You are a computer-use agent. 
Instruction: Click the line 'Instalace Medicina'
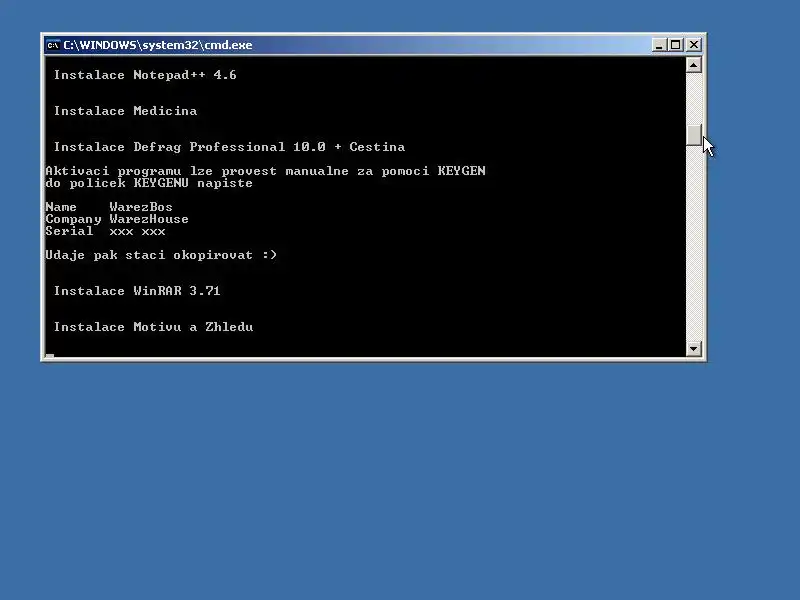point(126,111)
